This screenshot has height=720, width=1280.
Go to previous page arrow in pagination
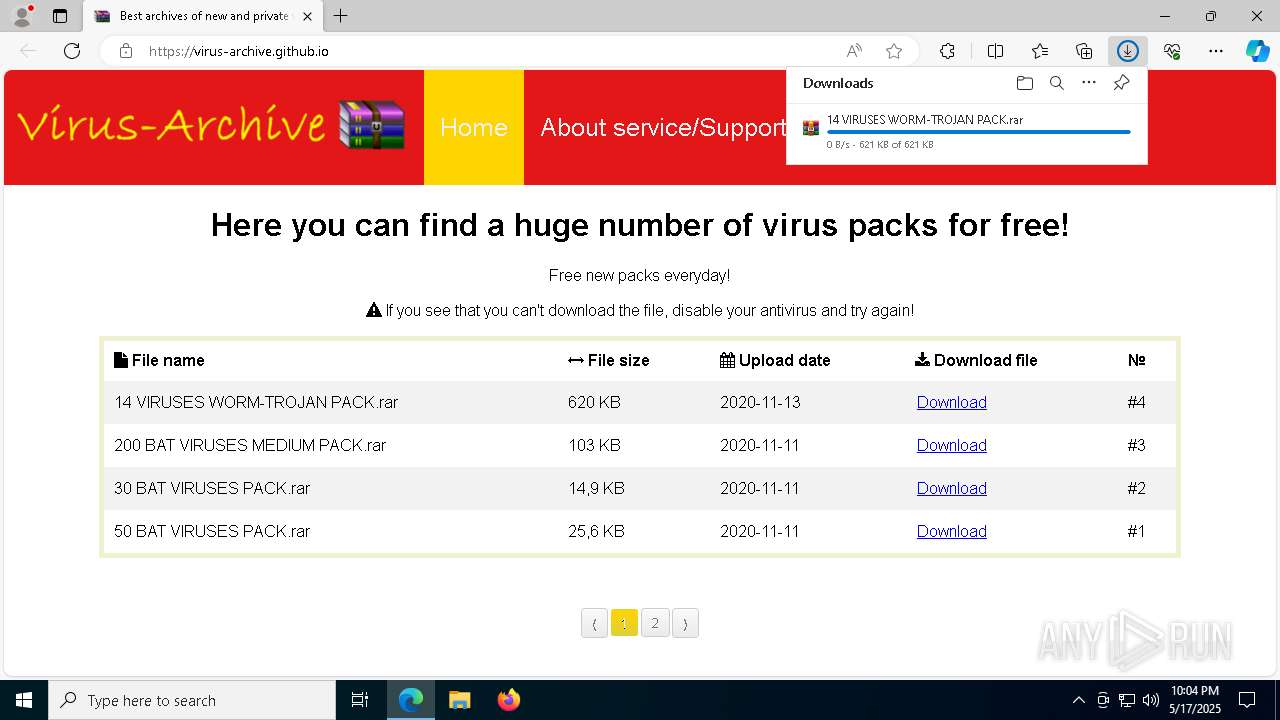(x=594, y=623)
